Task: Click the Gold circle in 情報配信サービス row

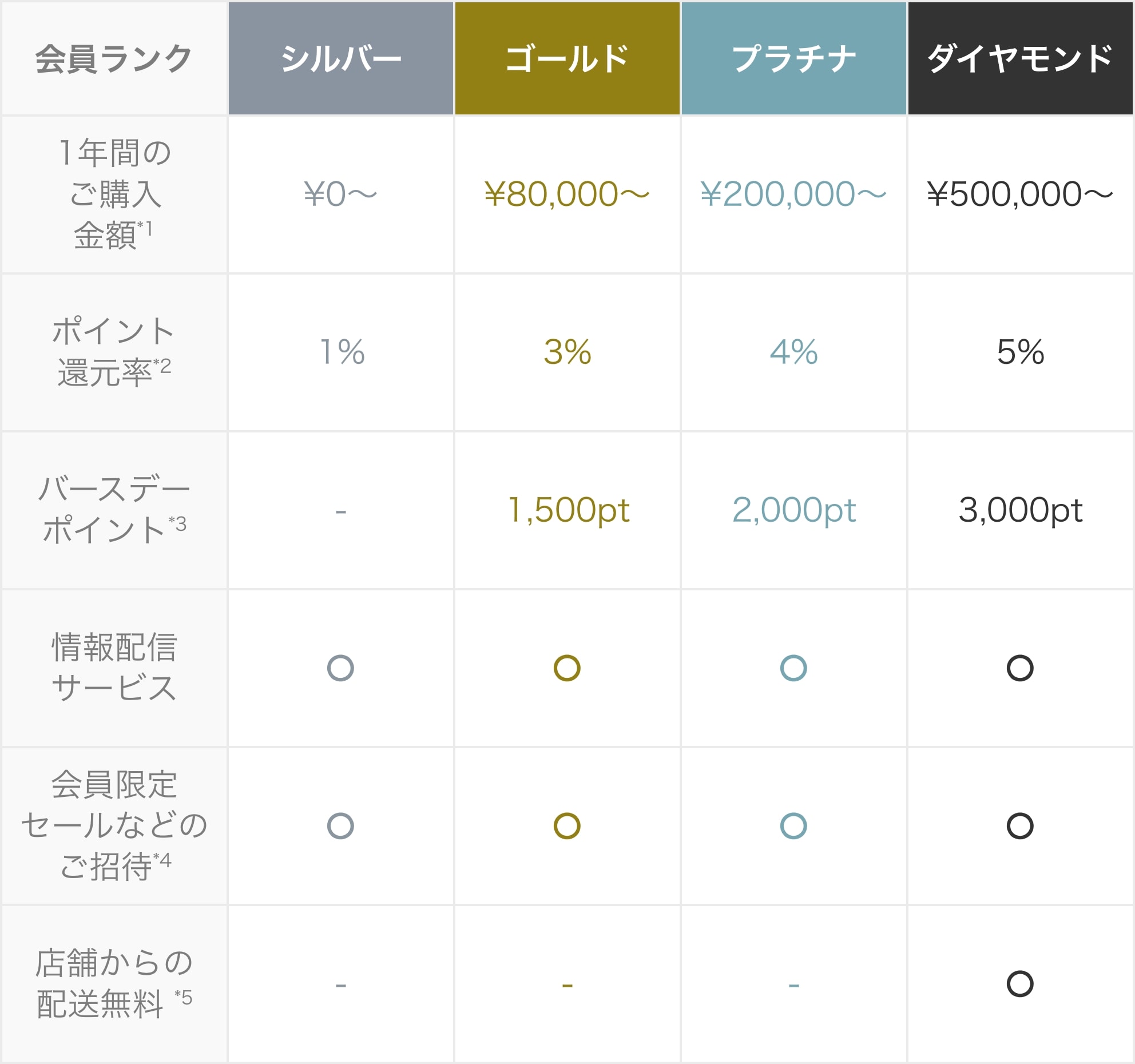Action: click(x=567, y=668)
